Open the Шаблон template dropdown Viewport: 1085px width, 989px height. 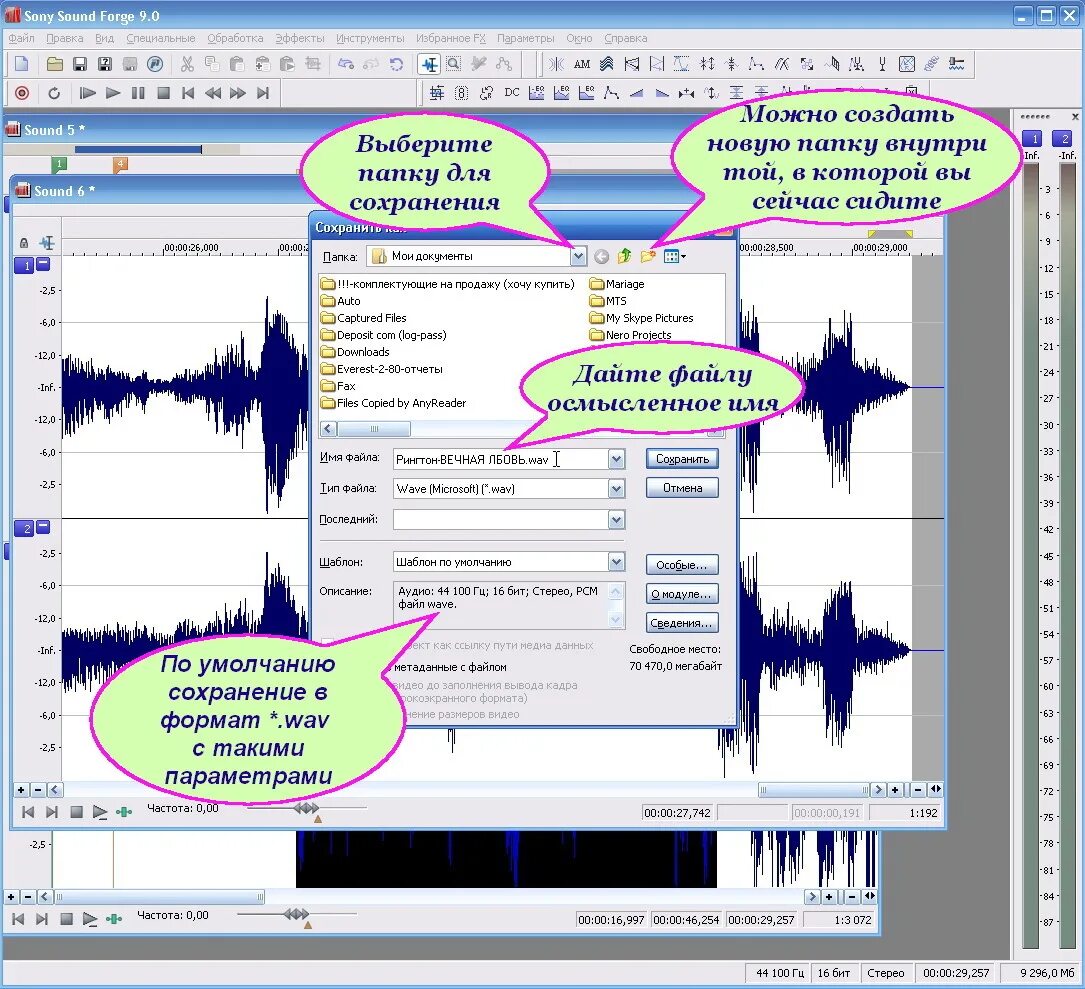pos(617,561)
